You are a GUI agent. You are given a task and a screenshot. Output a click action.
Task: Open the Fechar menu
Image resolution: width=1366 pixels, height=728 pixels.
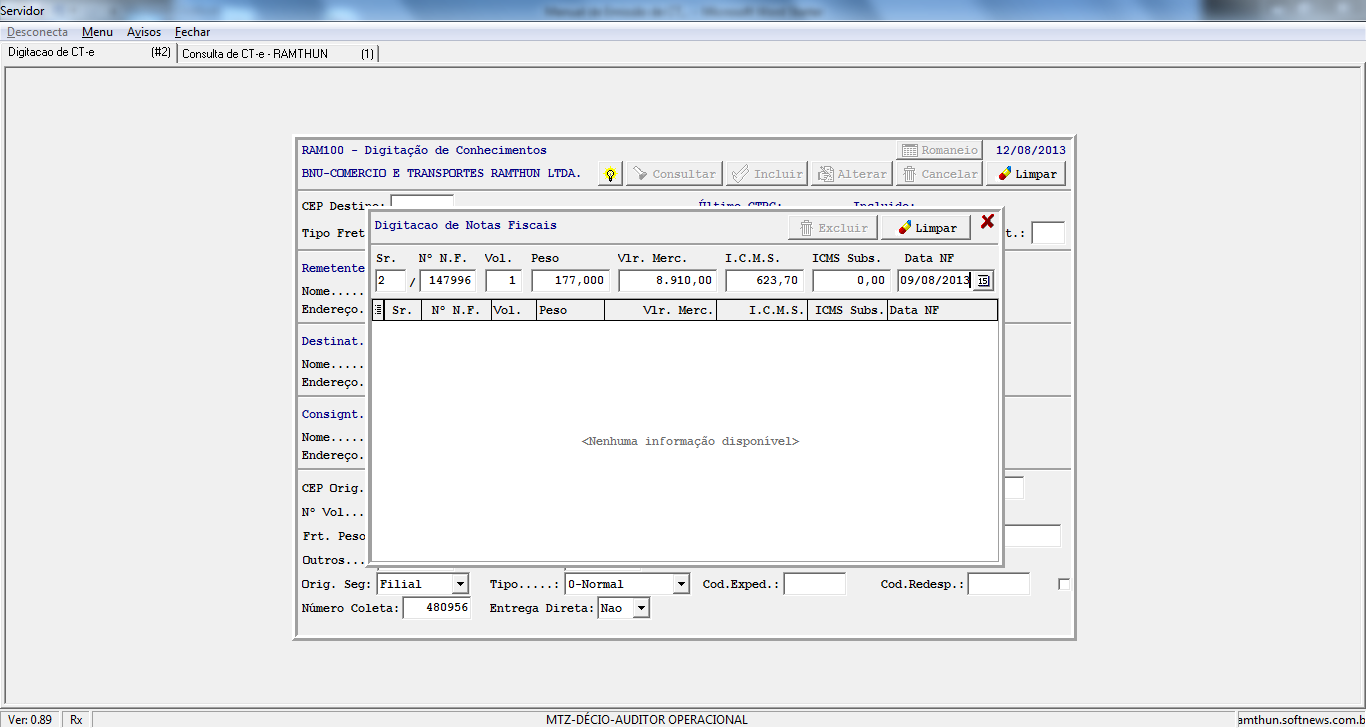[x=192, y=32]
